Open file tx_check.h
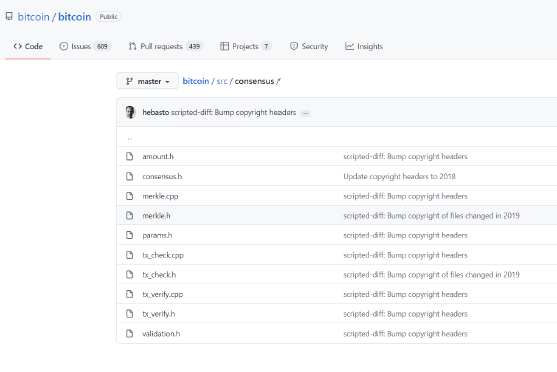The image size is (557, 372). (159, 275)
